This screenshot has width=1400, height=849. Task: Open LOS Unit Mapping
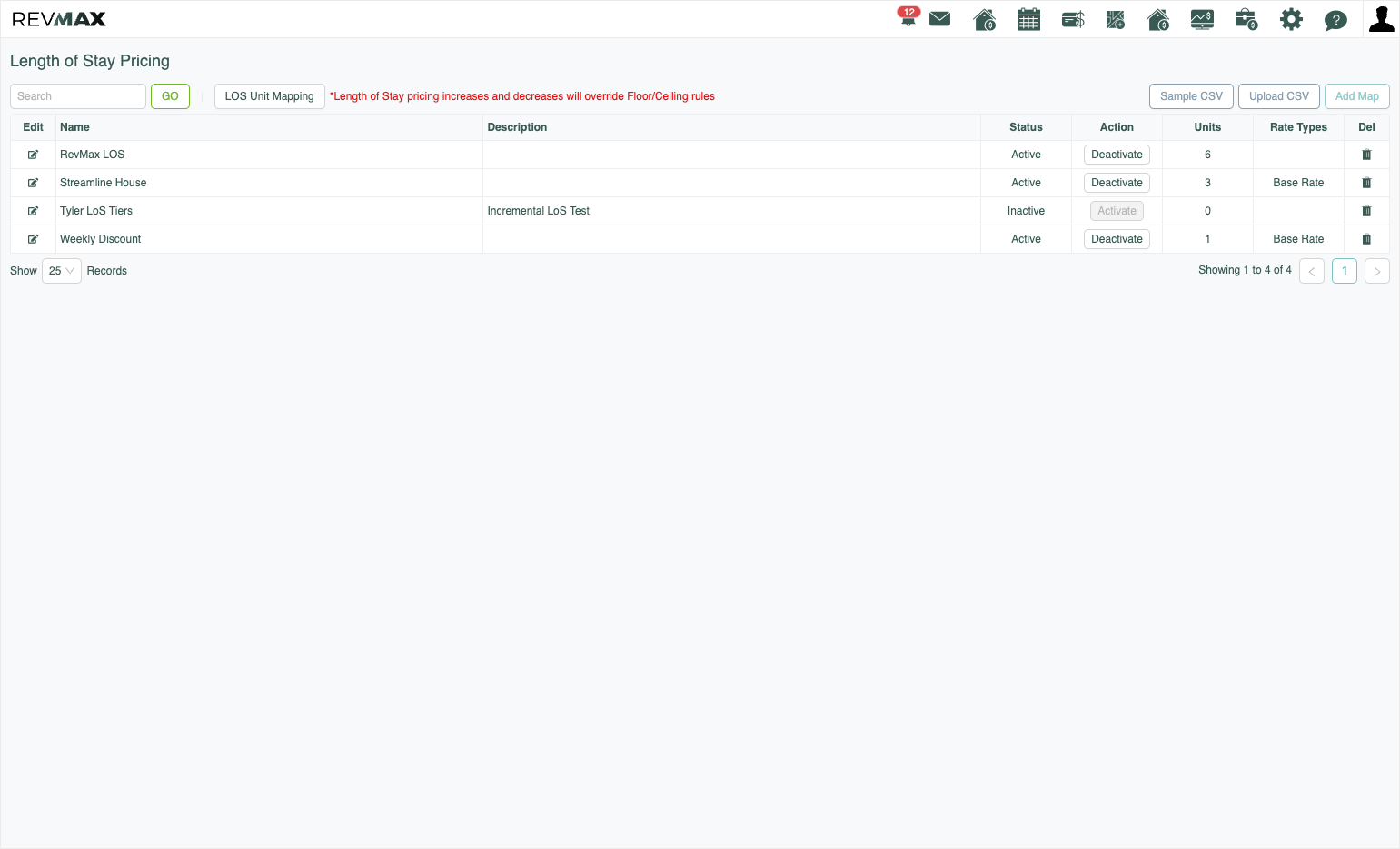269,96
